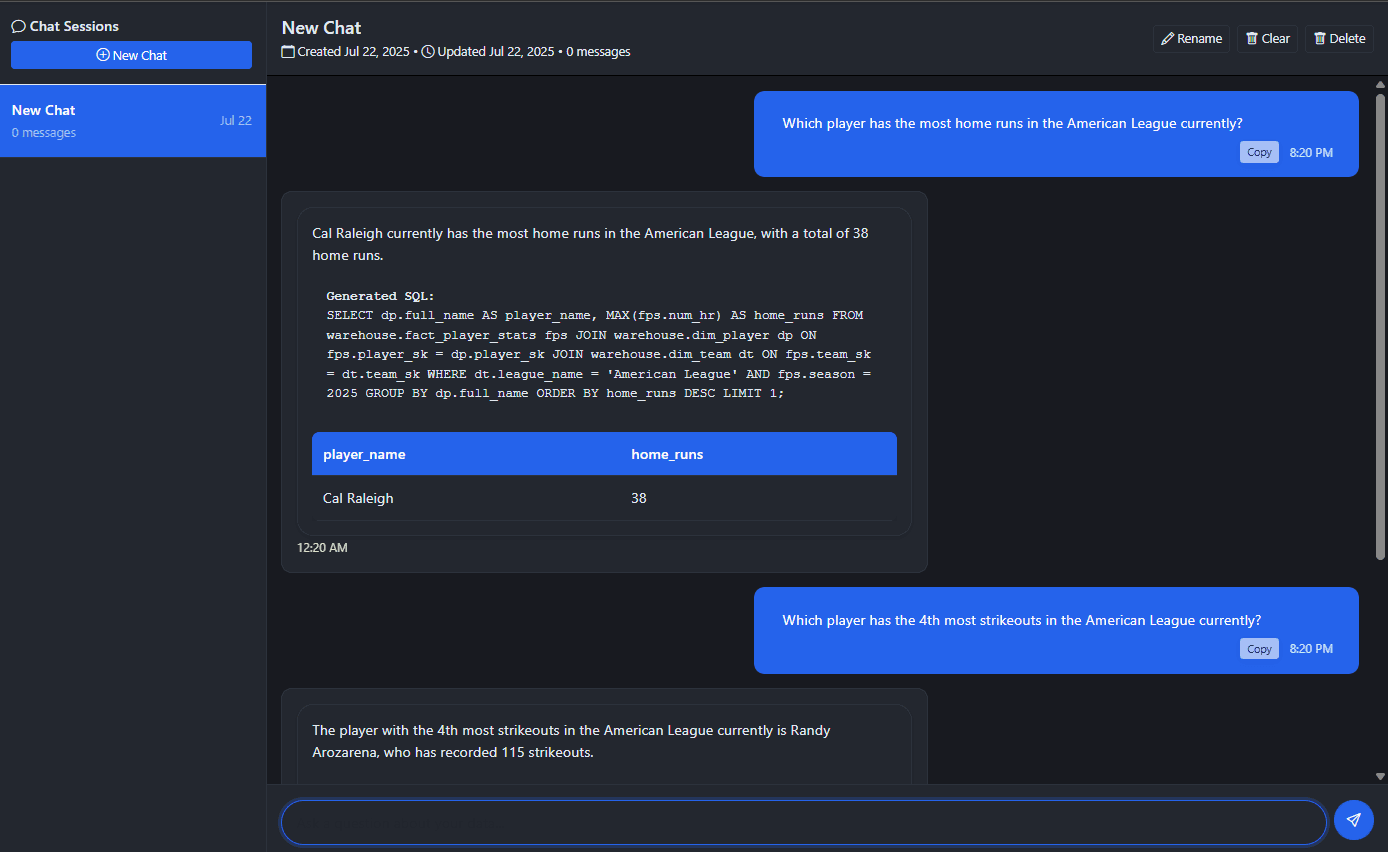The image size is (1388, 852).
Task: Focus the chat message input box
Action: click(803, 822)
